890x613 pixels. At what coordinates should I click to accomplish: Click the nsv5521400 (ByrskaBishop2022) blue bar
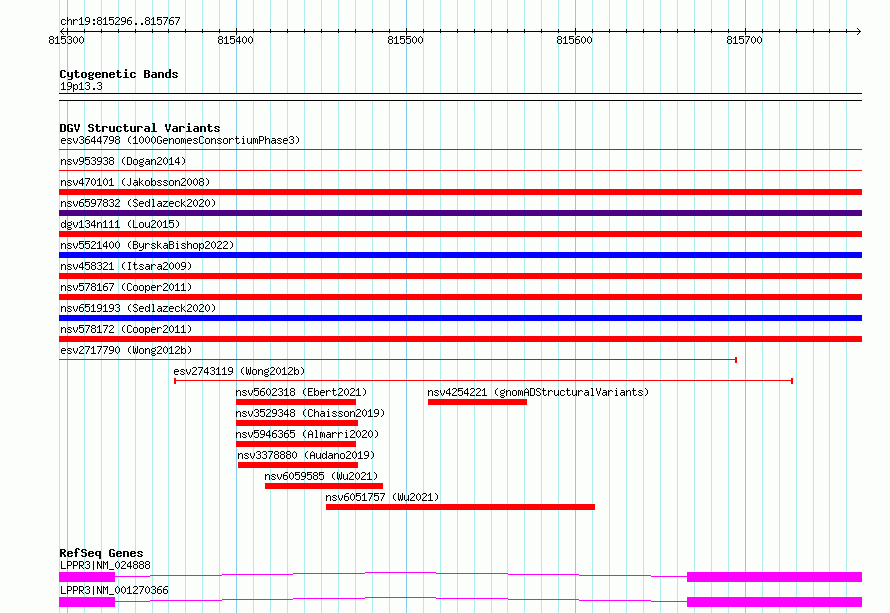(460, 255)
